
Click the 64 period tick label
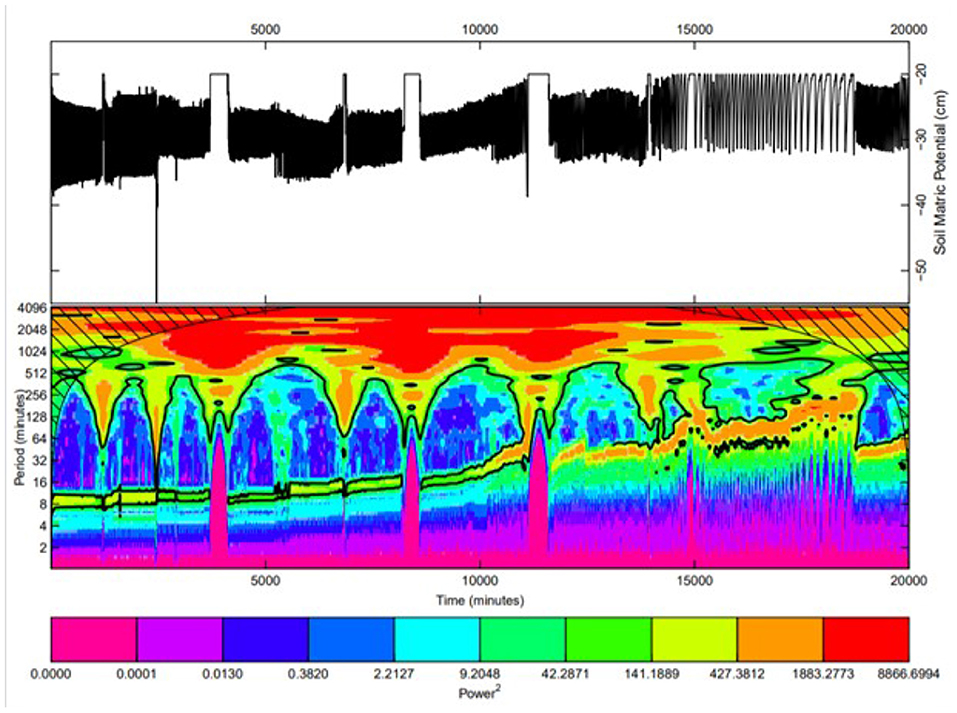click(40, 439)
